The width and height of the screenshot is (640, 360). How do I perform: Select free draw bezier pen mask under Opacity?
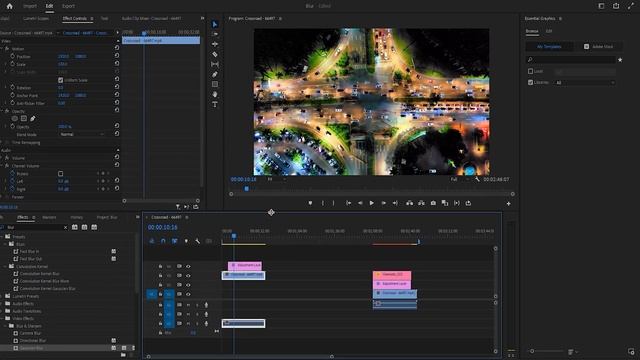(x=33, y=119)
